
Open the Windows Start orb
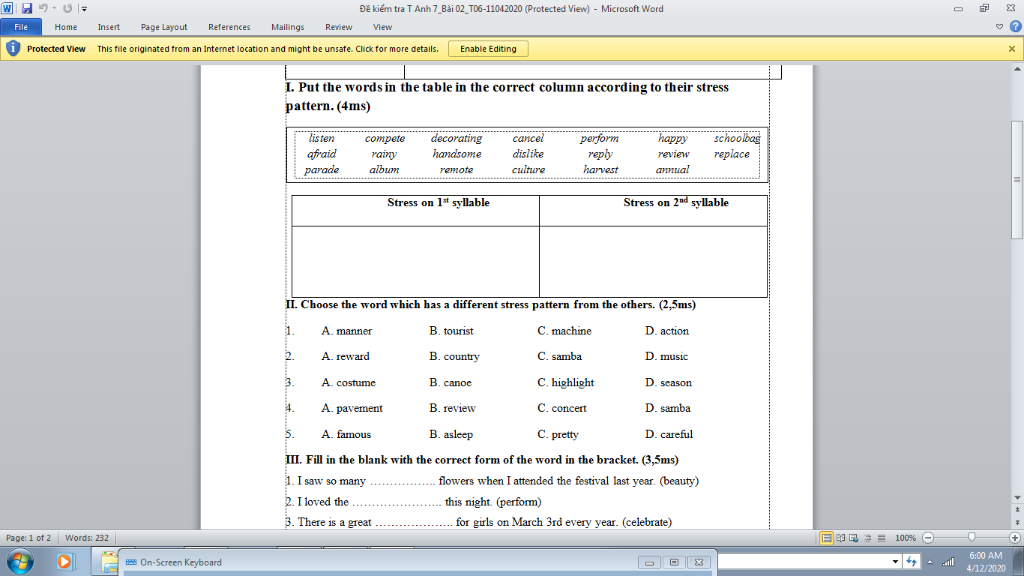(20, 562)
